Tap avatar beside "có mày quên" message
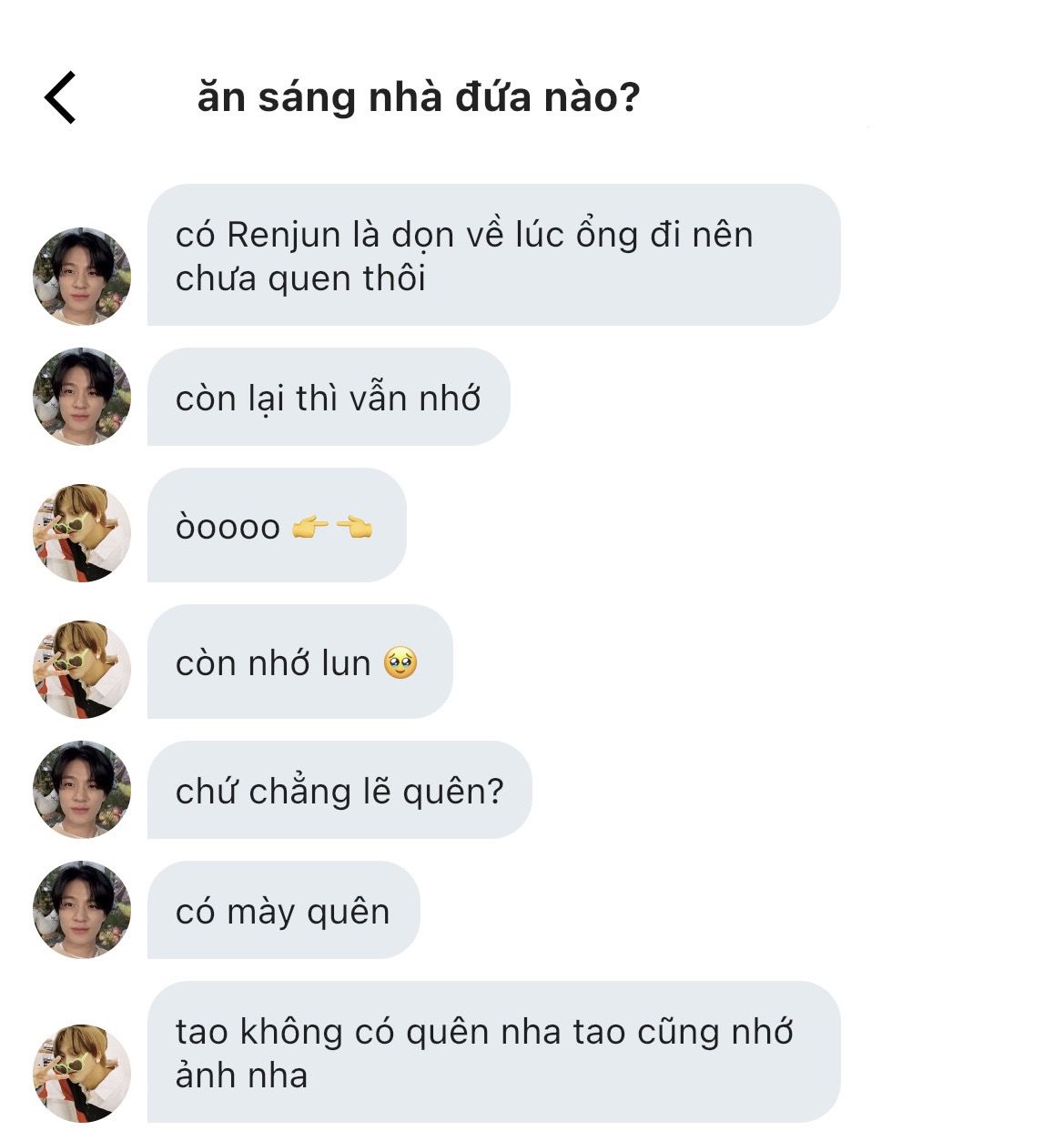 pos(82,910)
